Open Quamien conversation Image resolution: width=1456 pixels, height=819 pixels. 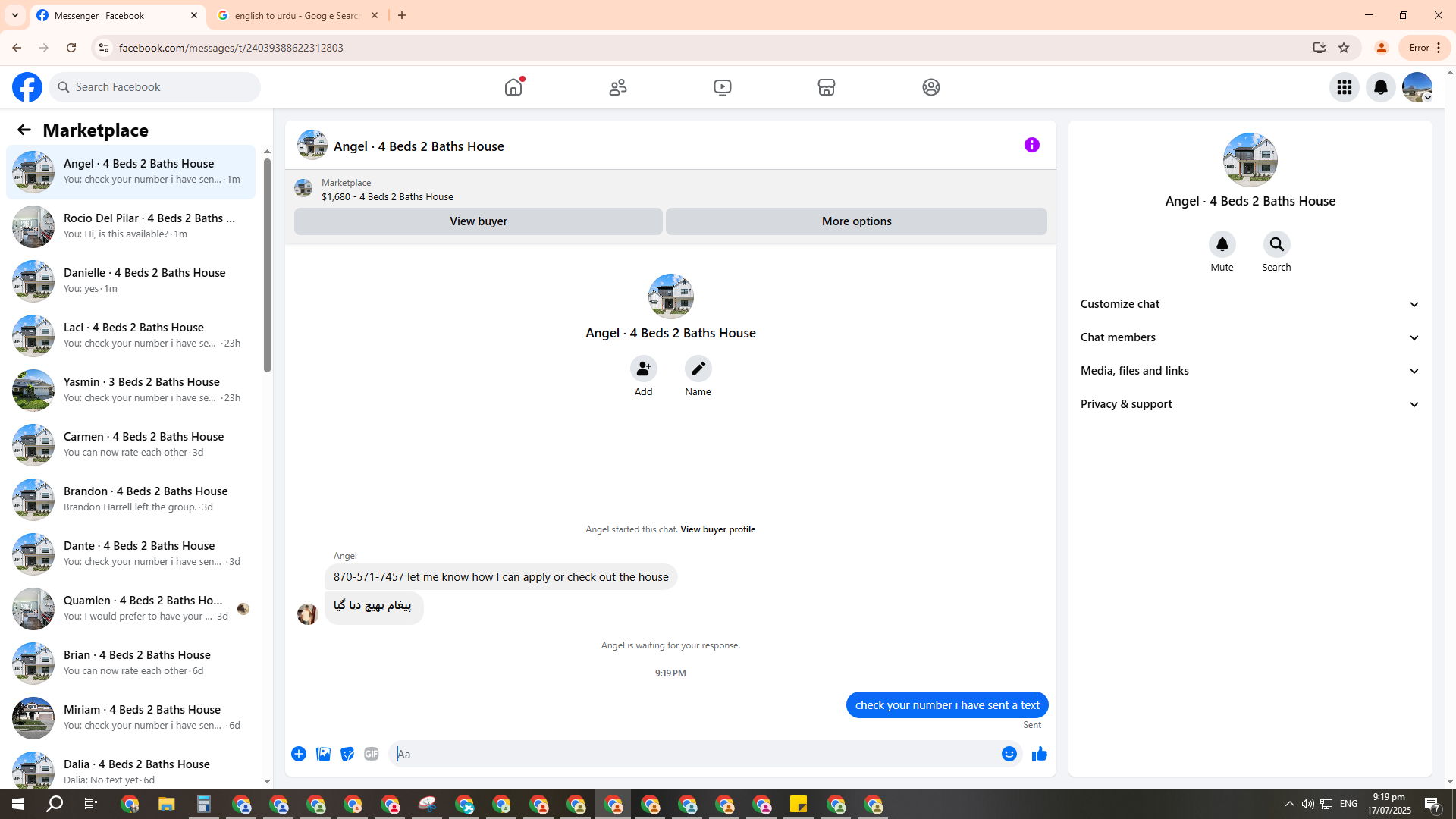pos(130,609)
